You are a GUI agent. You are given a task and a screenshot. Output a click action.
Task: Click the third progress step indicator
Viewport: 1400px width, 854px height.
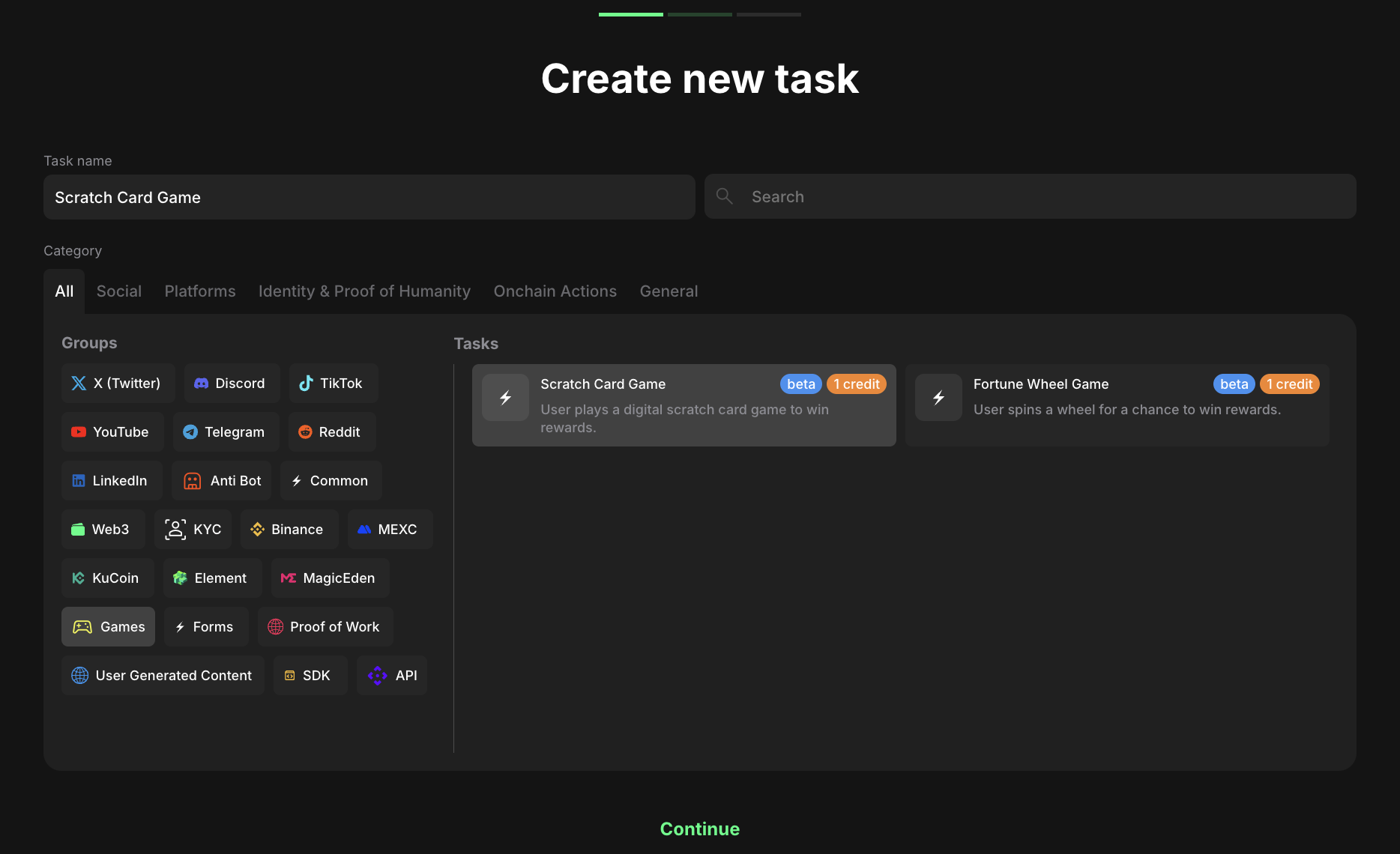point(769,14)
